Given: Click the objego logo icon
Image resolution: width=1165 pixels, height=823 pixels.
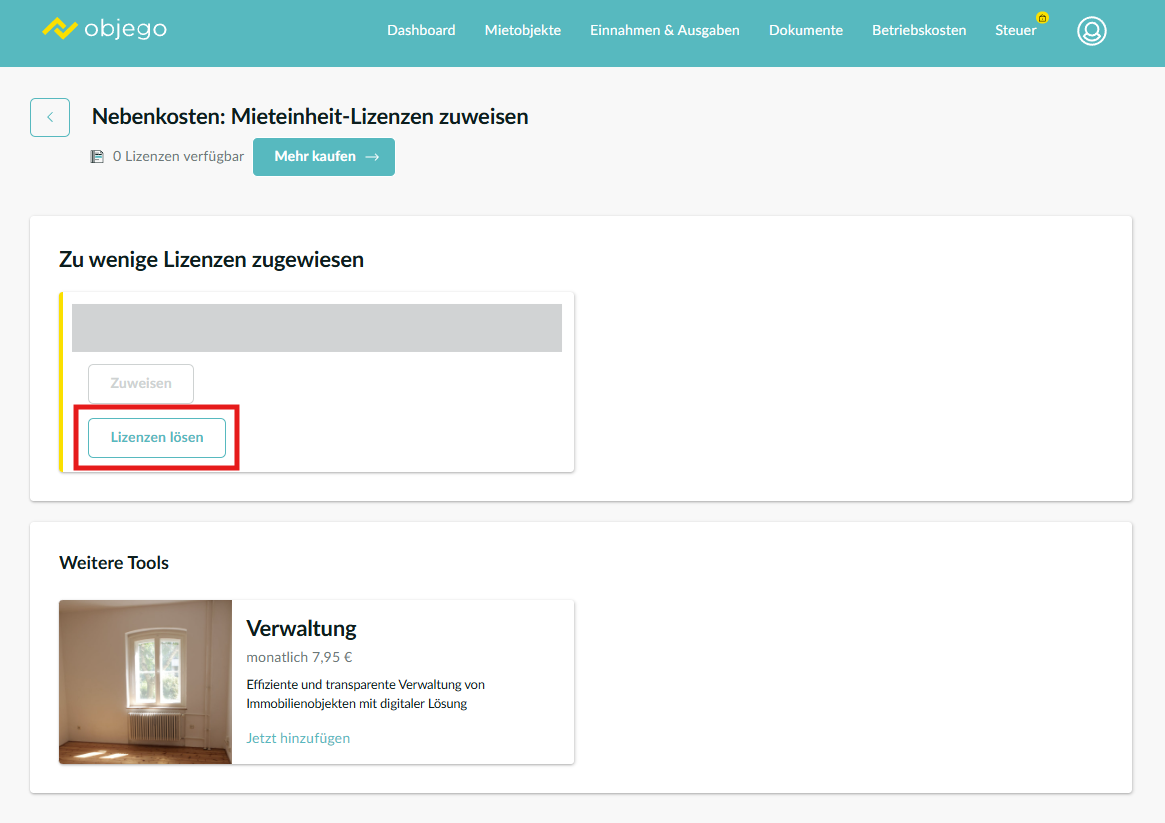Looking at the screenshot, I should [60, 29].
